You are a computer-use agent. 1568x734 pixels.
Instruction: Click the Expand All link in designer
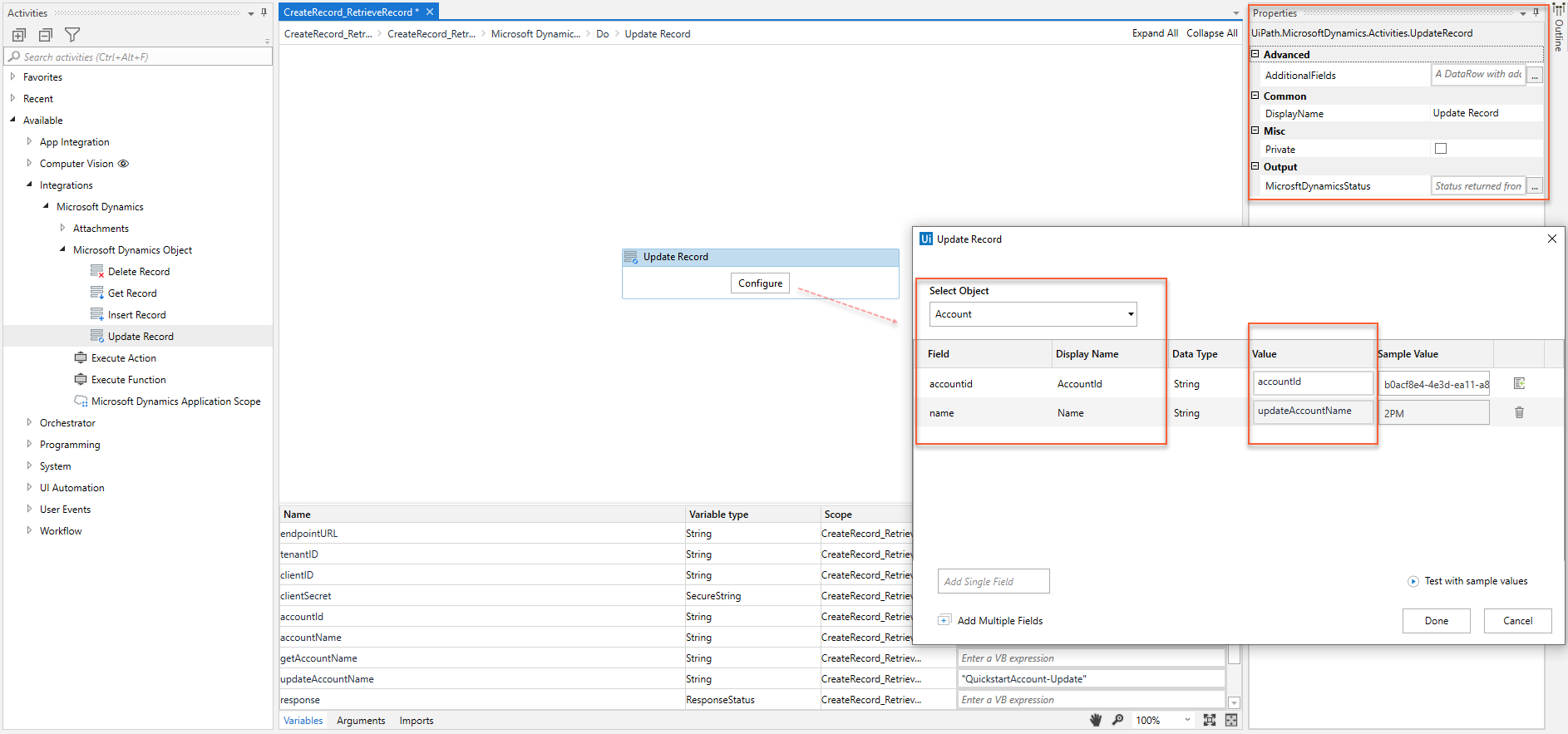[x=1155, y=33]
